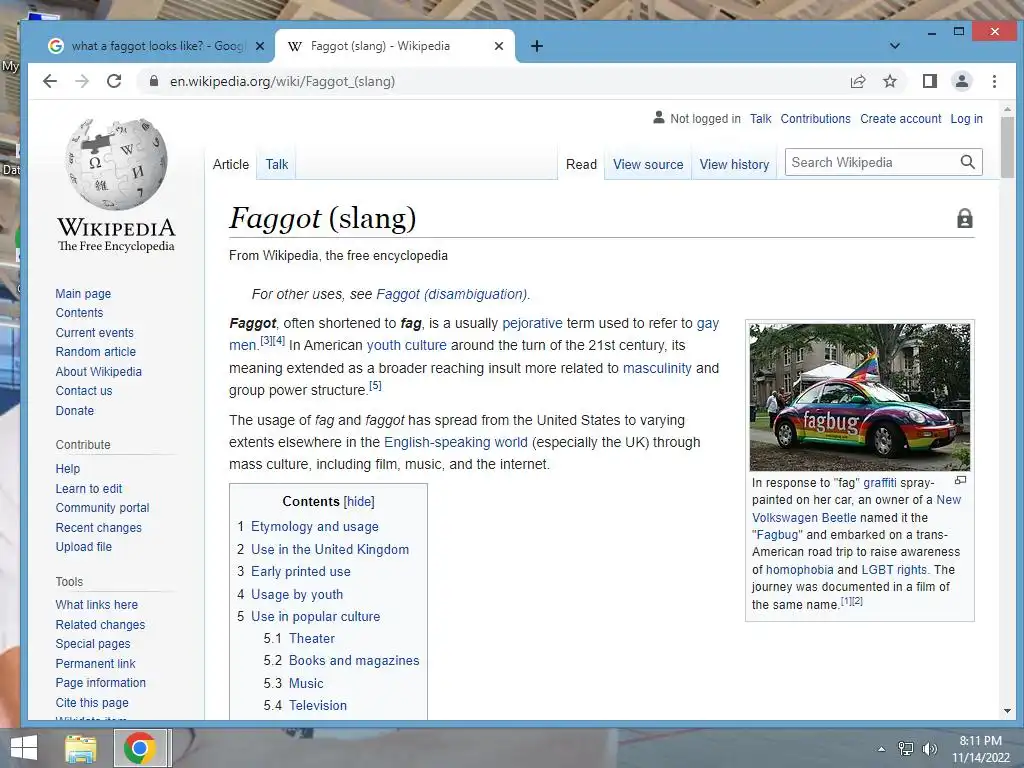
Task: Click the network tray icon
Action: click(x=905, y=749)
